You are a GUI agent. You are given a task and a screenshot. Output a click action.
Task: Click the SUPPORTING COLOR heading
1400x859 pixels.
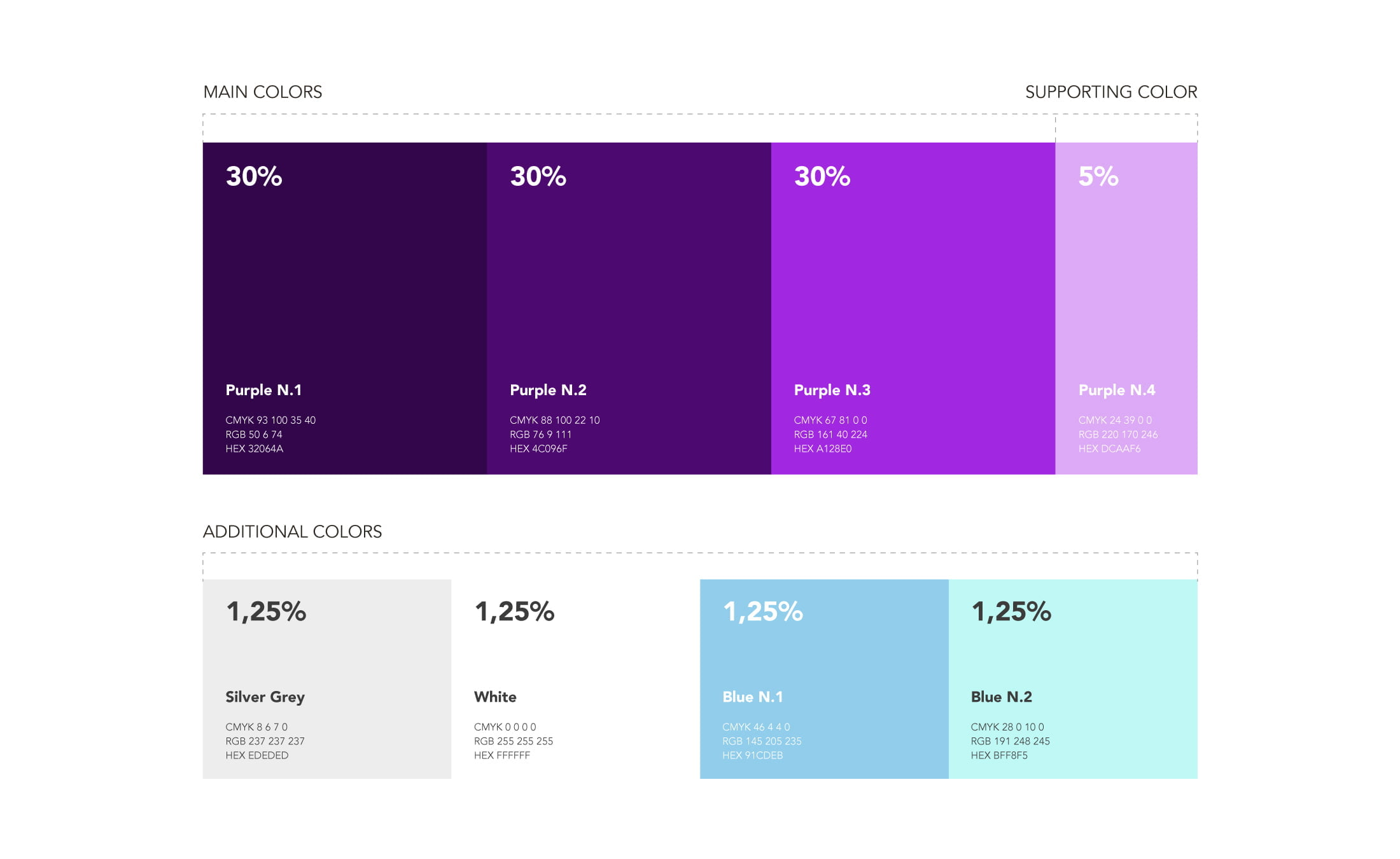[x=1110, y=92]
